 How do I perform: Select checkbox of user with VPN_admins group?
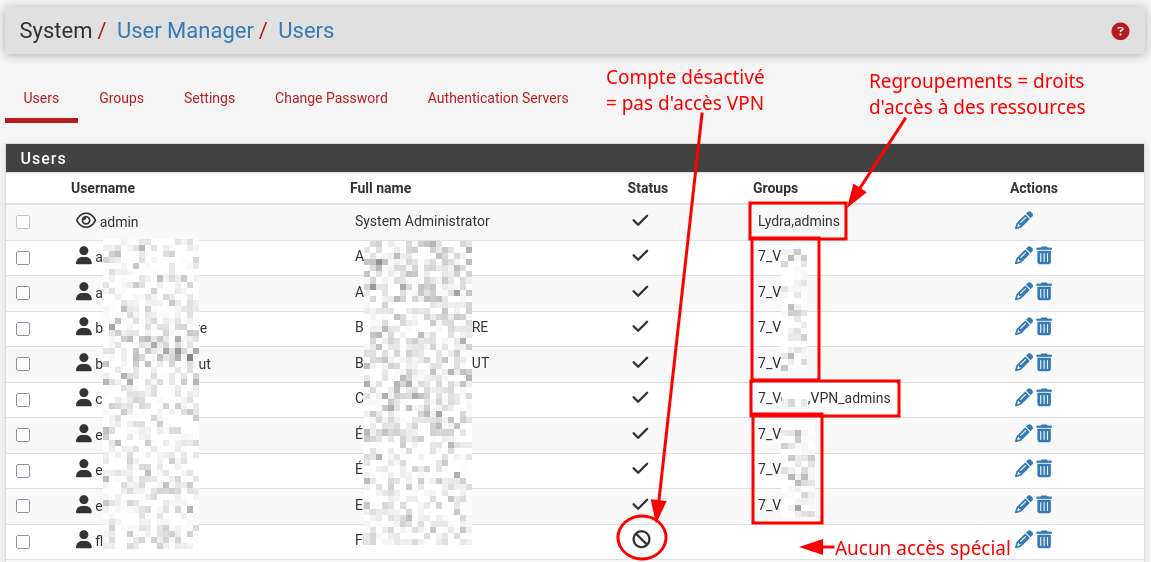(23, 399)
